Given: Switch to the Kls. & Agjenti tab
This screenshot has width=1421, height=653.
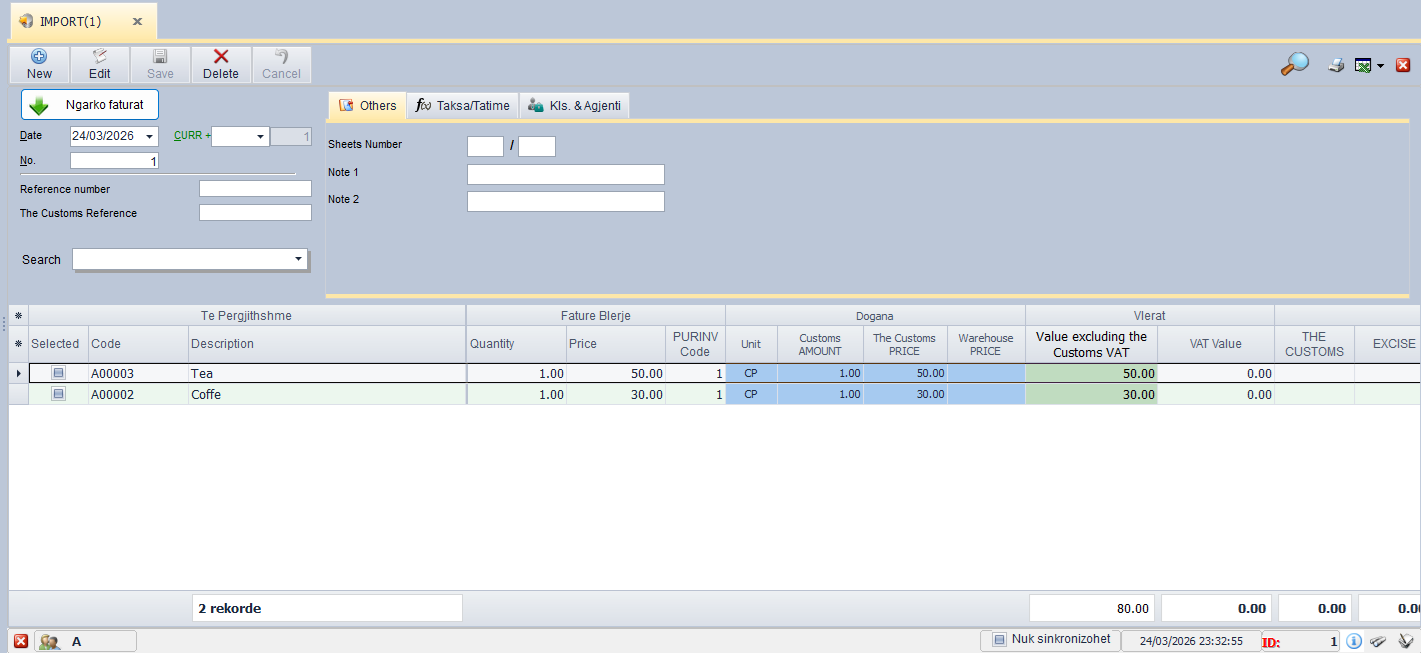Looking at the screenshot, I should [x=575, y=105].
